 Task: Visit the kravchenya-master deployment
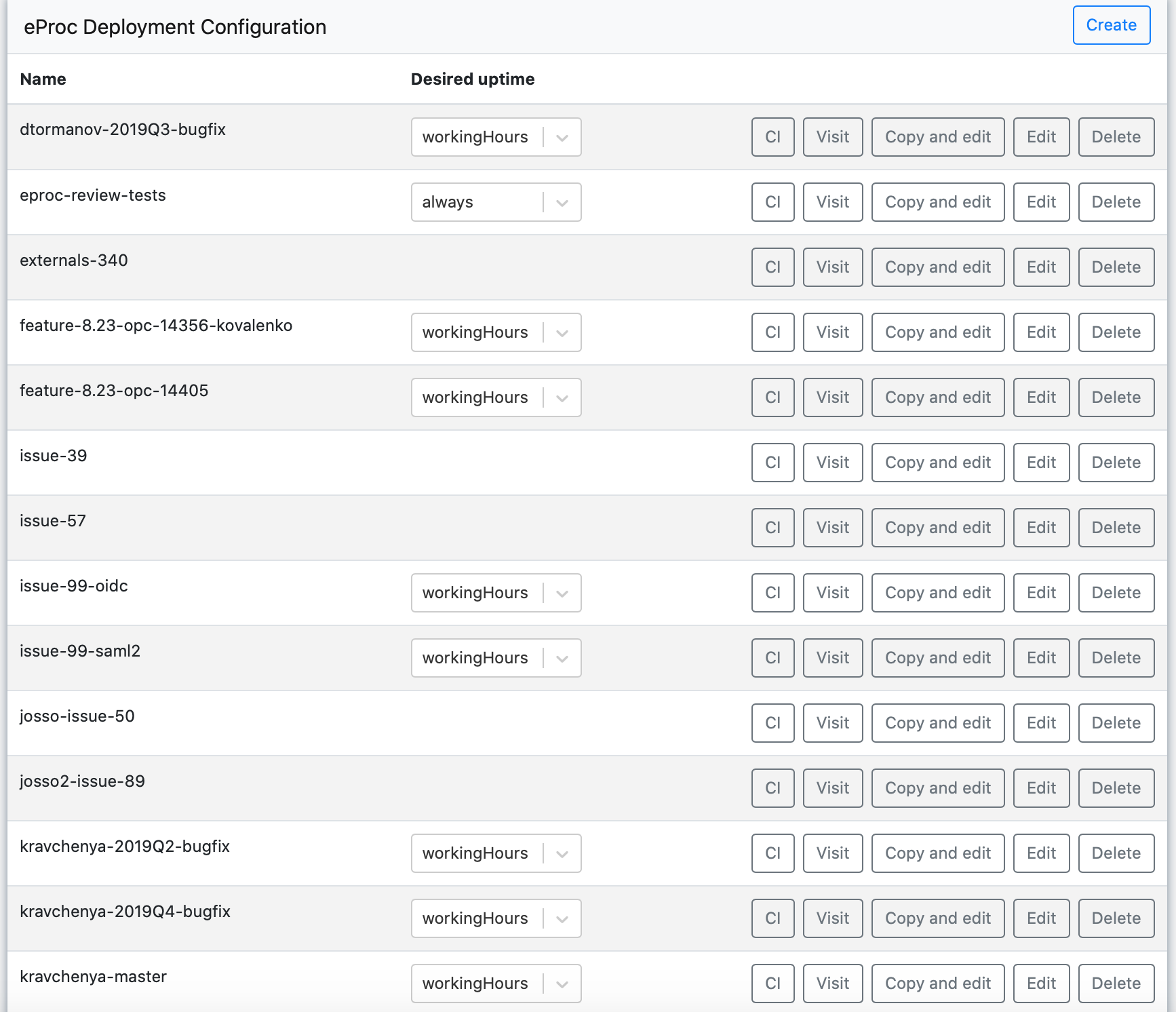(832, 984)
